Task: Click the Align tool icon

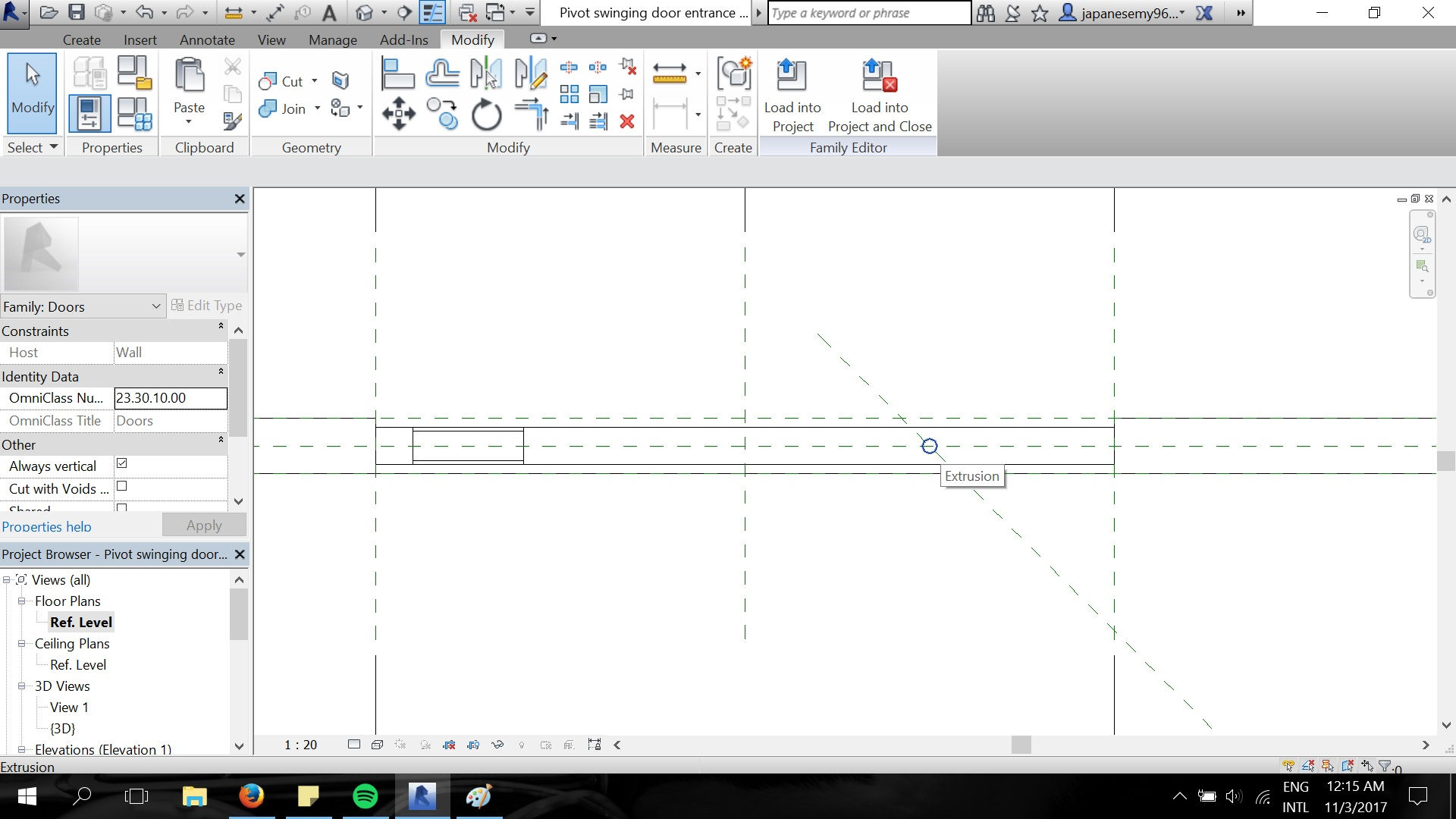Action: [x=398, y=74]
